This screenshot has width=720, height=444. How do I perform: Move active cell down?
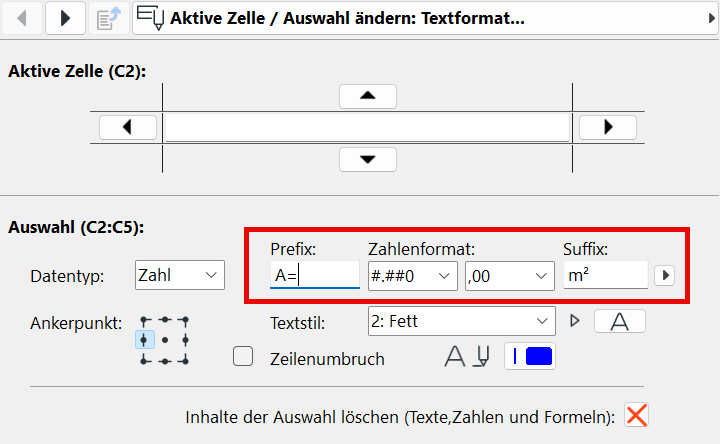tap(367, 159)
